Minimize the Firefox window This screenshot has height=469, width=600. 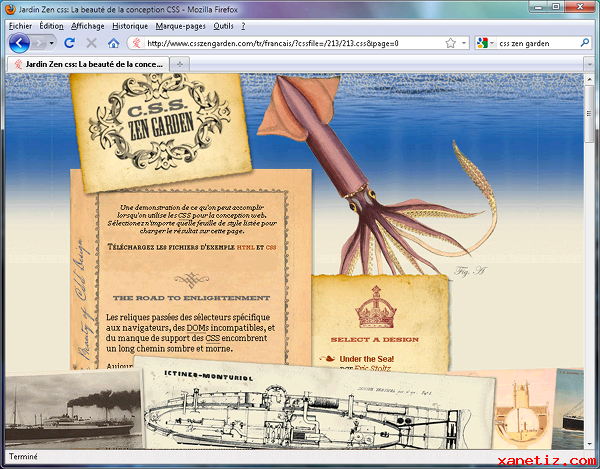(x=538, y=7)
